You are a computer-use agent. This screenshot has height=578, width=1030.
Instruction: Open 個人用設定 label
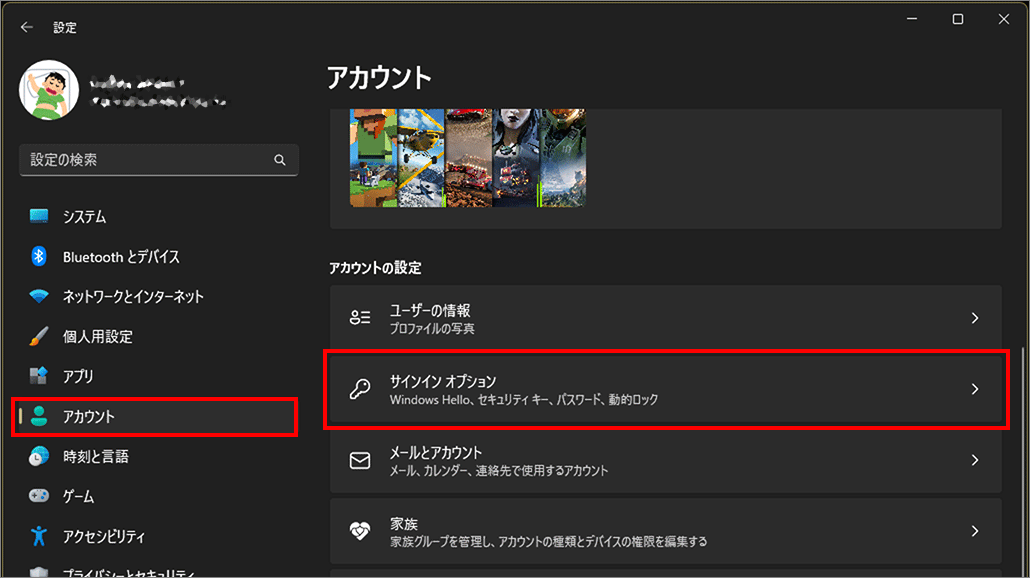point(97,337)
